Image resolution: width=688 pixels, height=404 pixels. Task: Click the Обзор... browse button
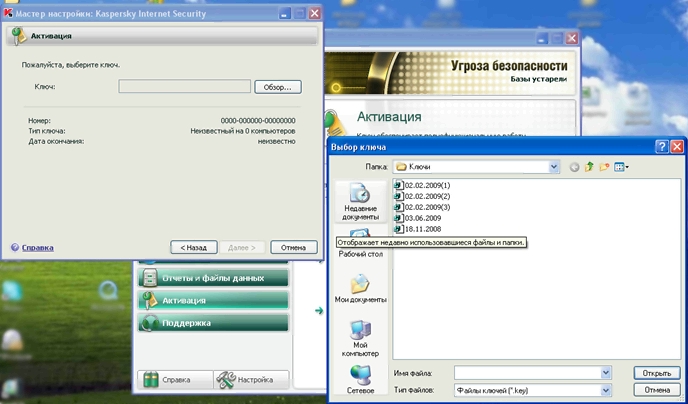coord(277,87)
